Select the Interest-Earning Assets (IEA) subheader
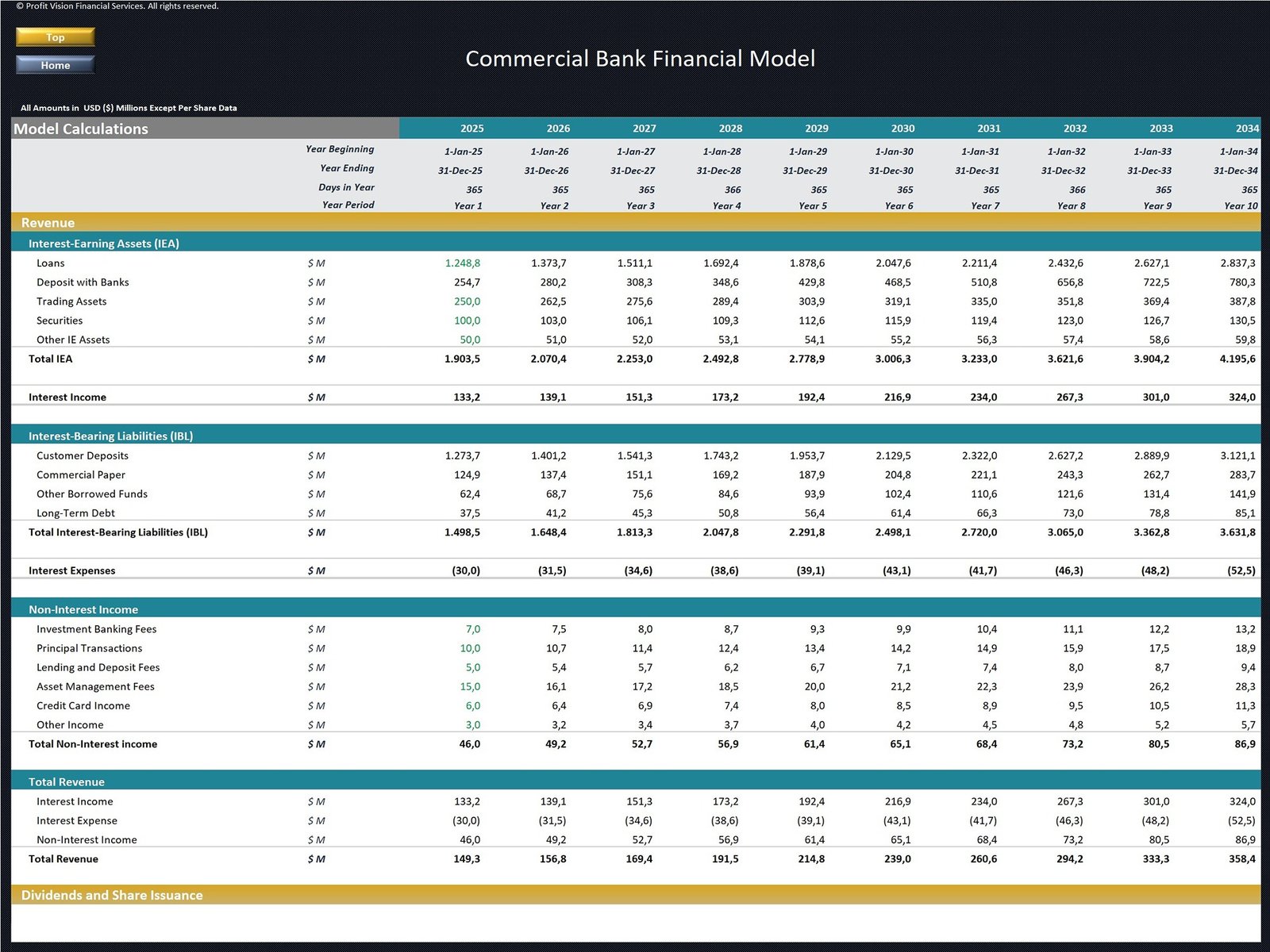This screenshot has height=952, width=1270. click(104, 244)
